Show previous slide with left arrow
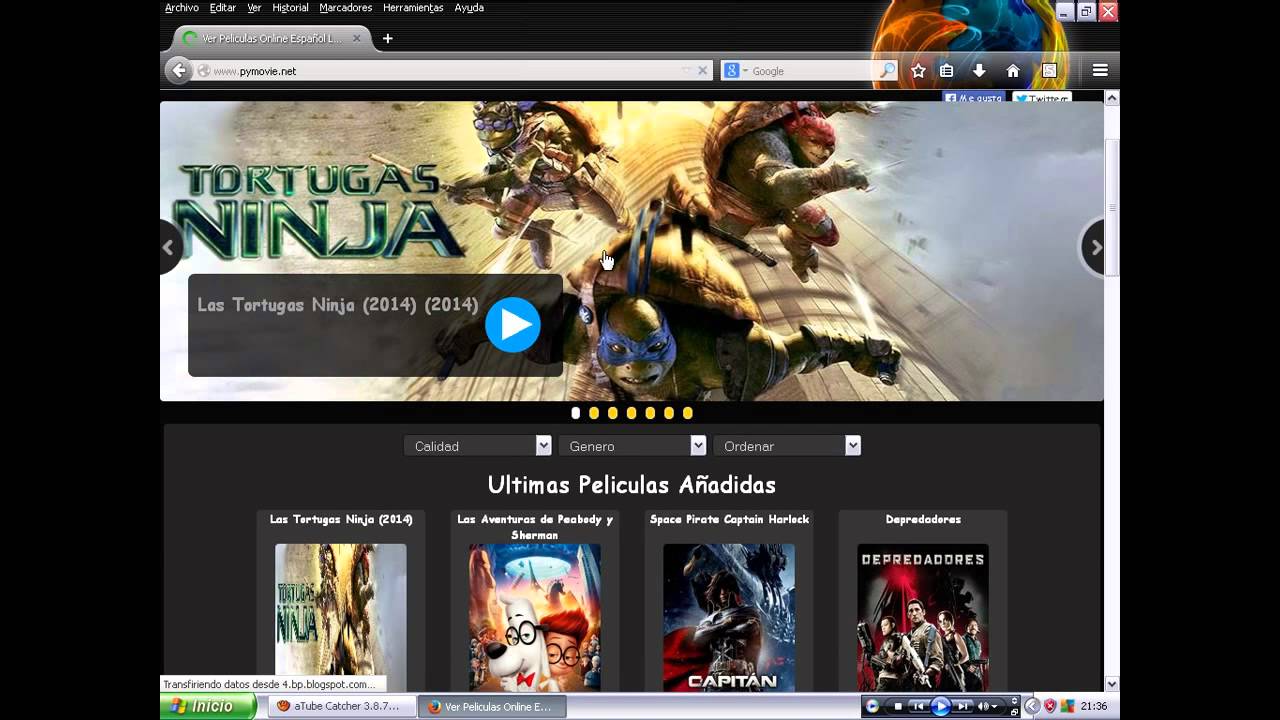Image resolution: width=1280 pixels, height=720 pixels. point(169,247)
